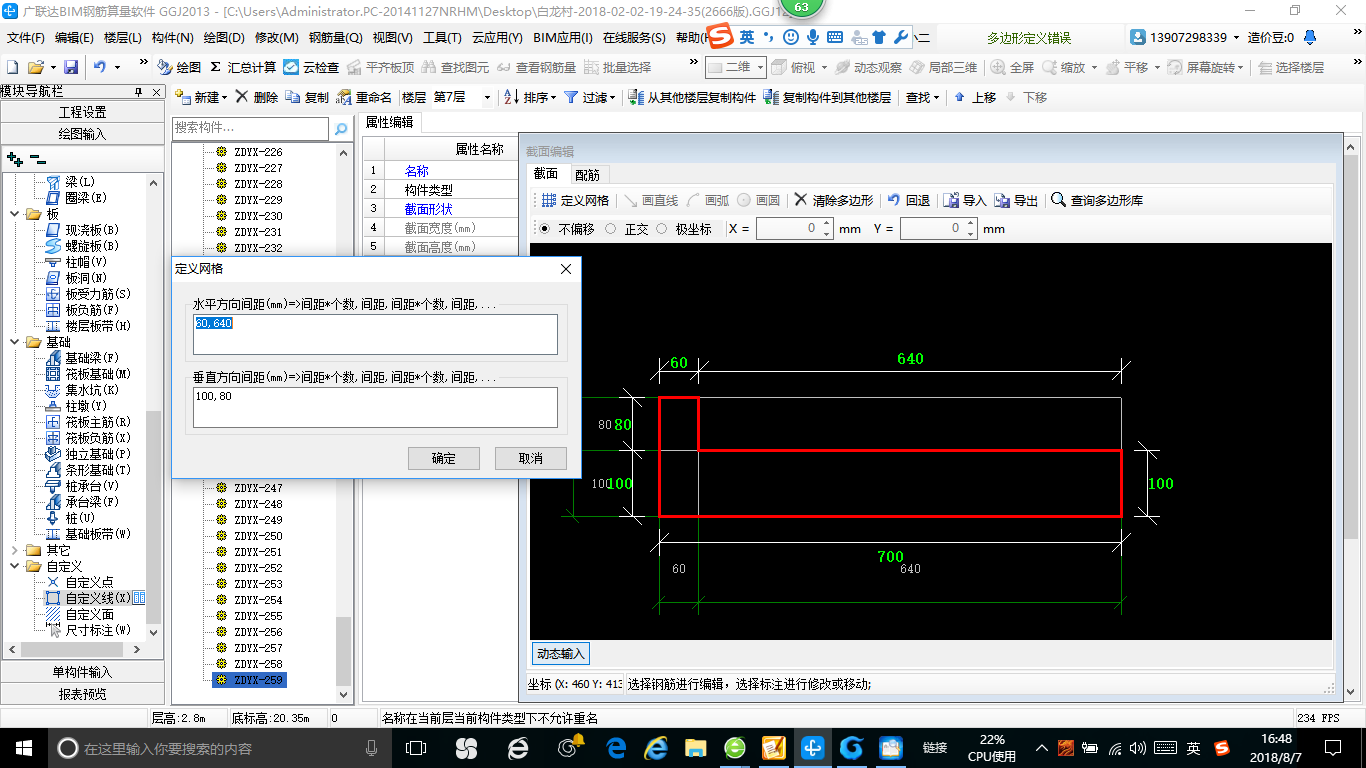Click 从其他楼层复制构件 copy from other floors
Image resolution: width=1366 pixels, height=768 pixels.
692,97
